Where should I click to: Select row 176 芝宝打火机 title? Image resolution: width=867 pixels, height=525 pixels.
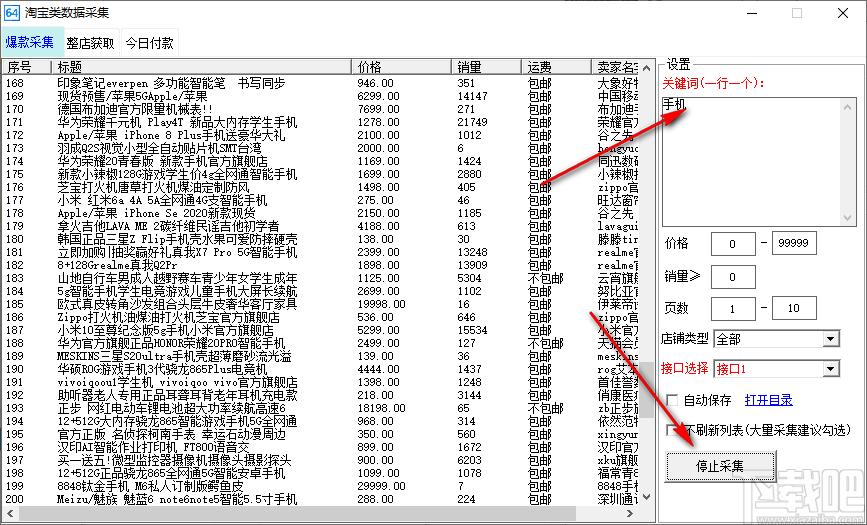point(154,187)
